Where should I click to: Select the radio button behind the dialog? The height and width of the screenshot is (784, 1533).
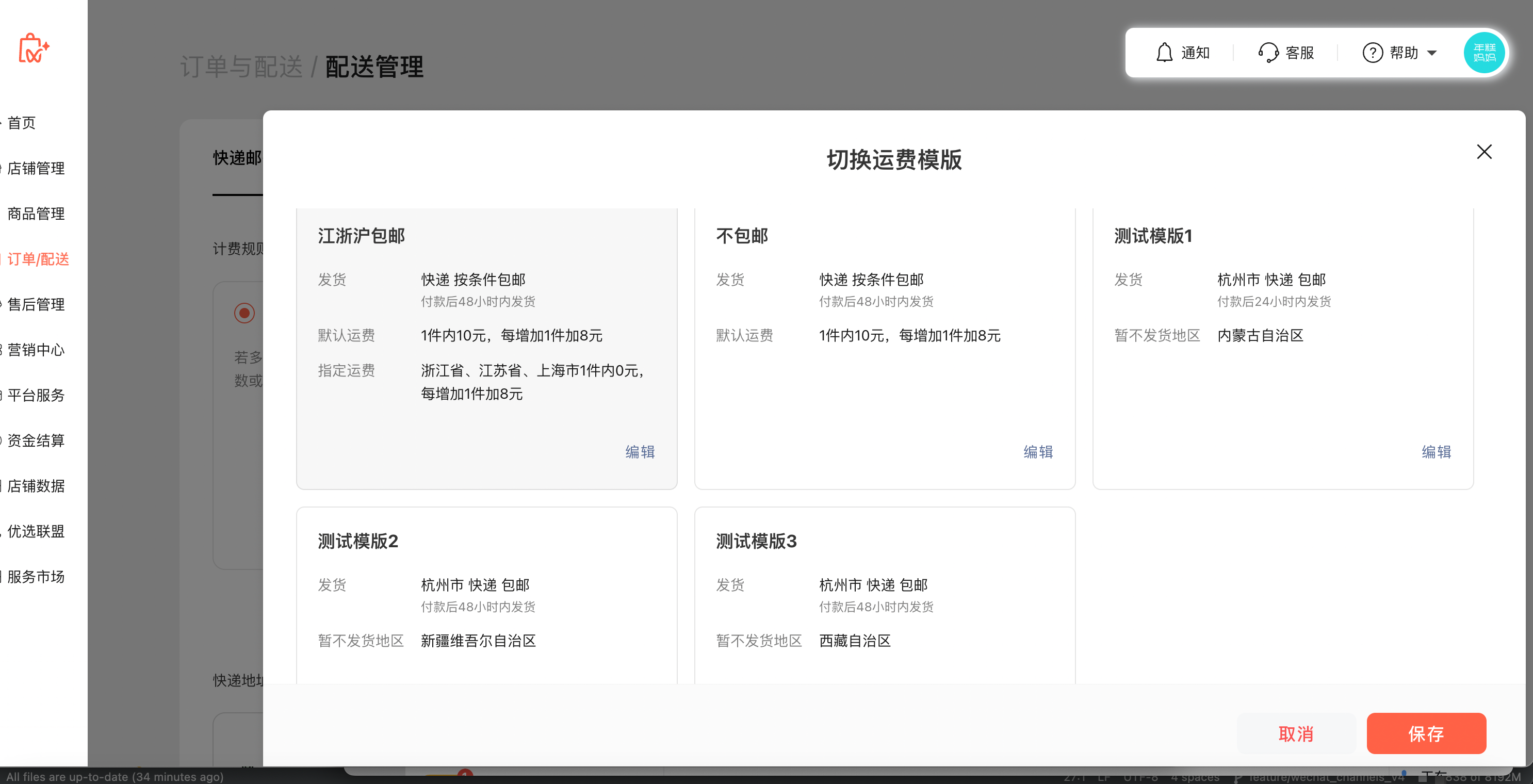point(244,313)
